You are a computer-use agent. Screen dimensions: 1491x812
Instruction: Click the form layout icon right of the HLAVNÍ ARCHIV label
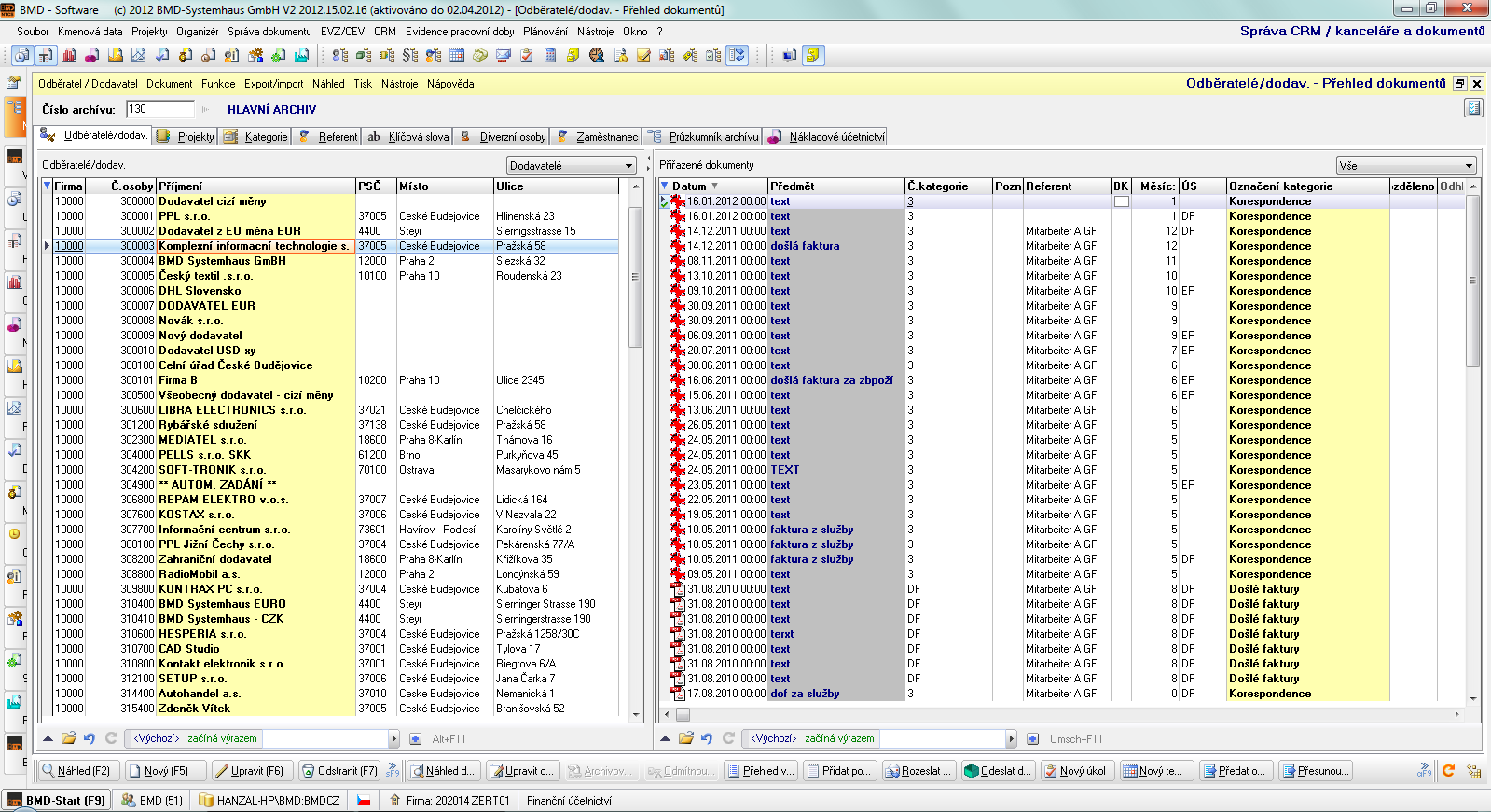pos(1473,108)
